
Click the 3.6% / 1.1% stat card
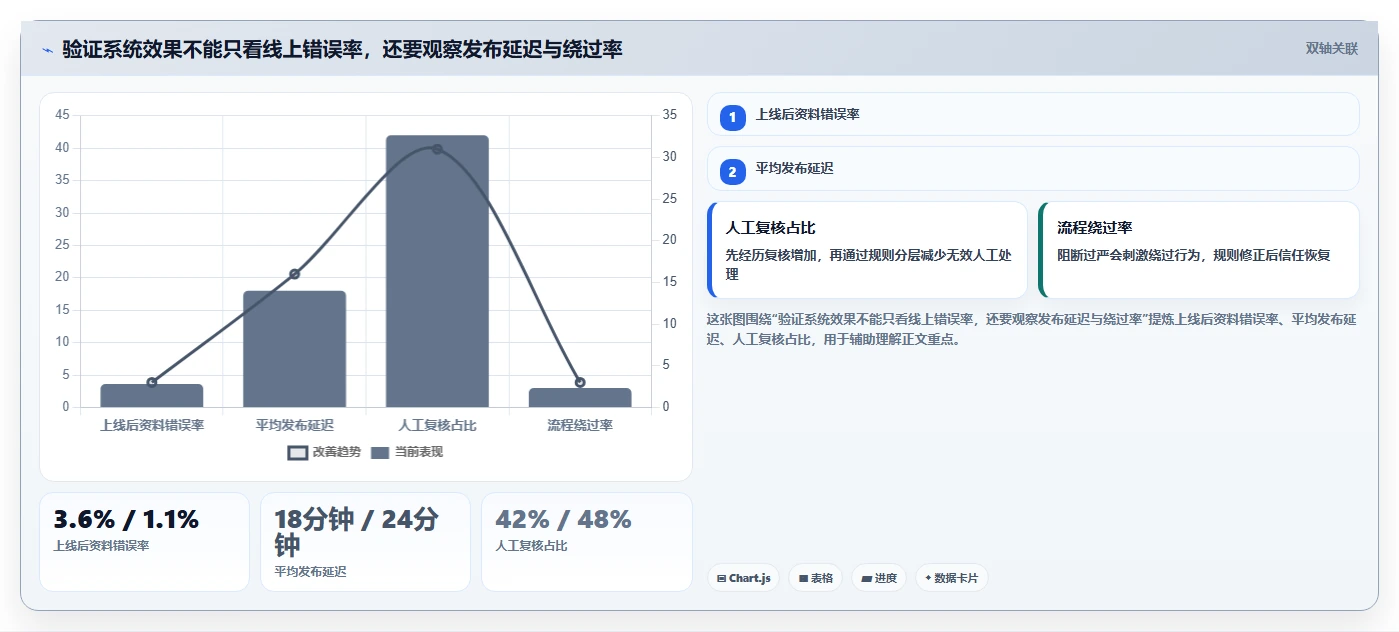pos(144,542)
